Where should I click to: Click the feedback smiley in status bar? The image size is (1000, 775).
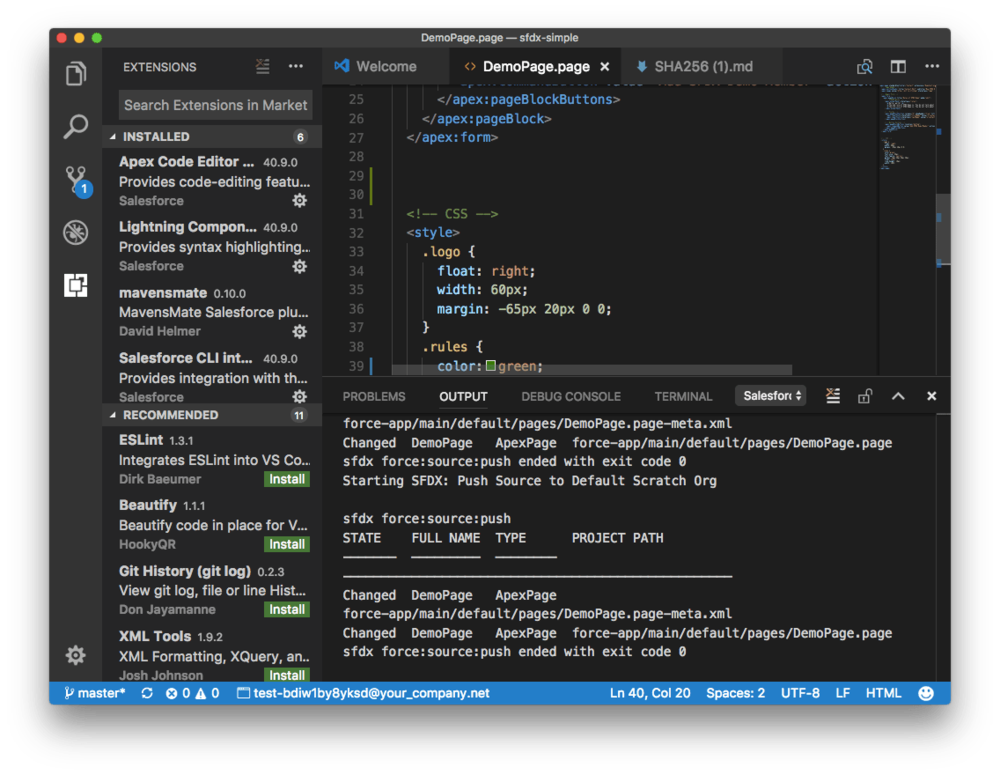point(925,693)
